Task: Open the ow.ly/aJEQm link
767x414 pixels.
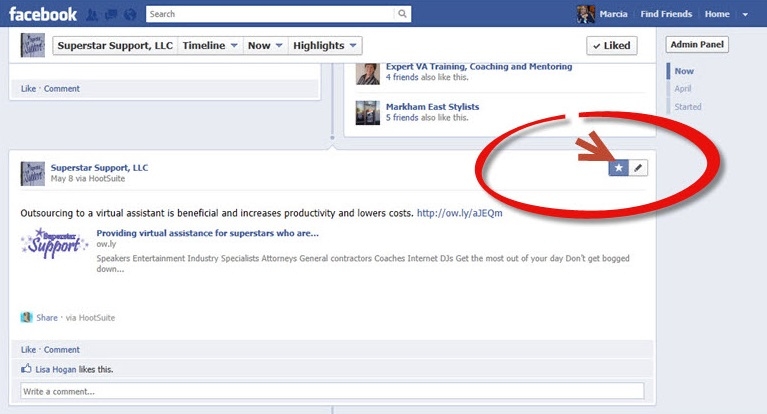Action: pos(459,213)
